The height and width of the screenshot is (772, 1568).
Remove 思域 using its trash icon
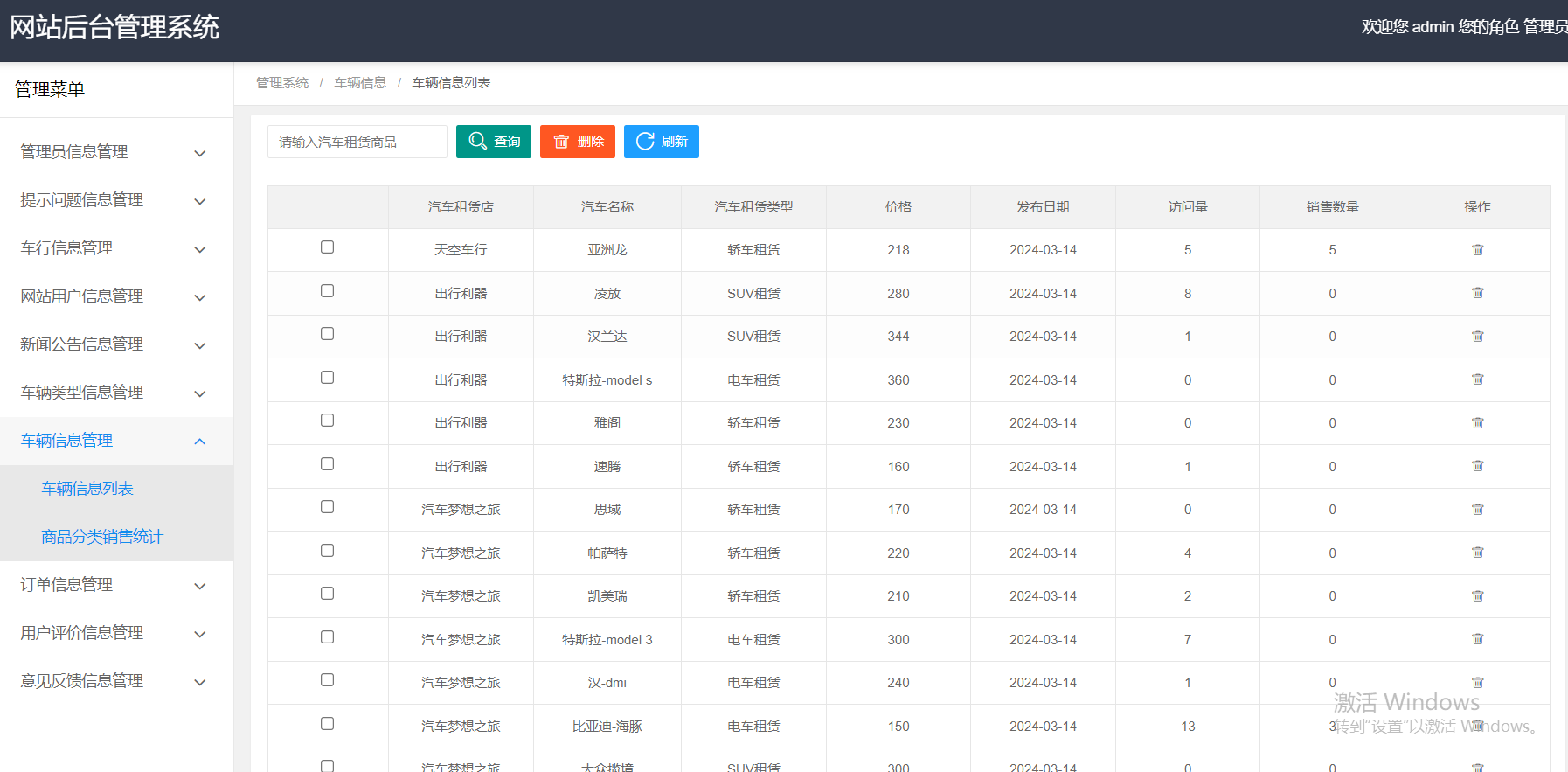click(1477, 510)
